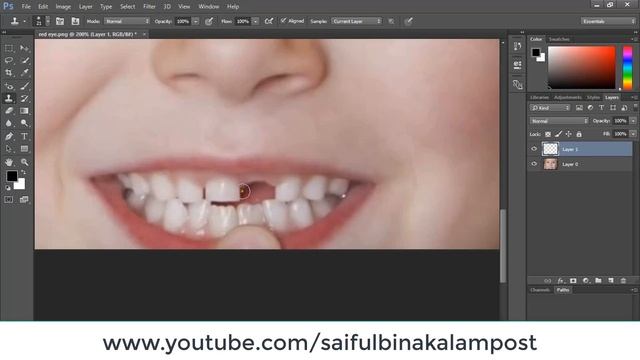
Task: Toggle pressure for opacity button
Action: [x=209, y=21]
